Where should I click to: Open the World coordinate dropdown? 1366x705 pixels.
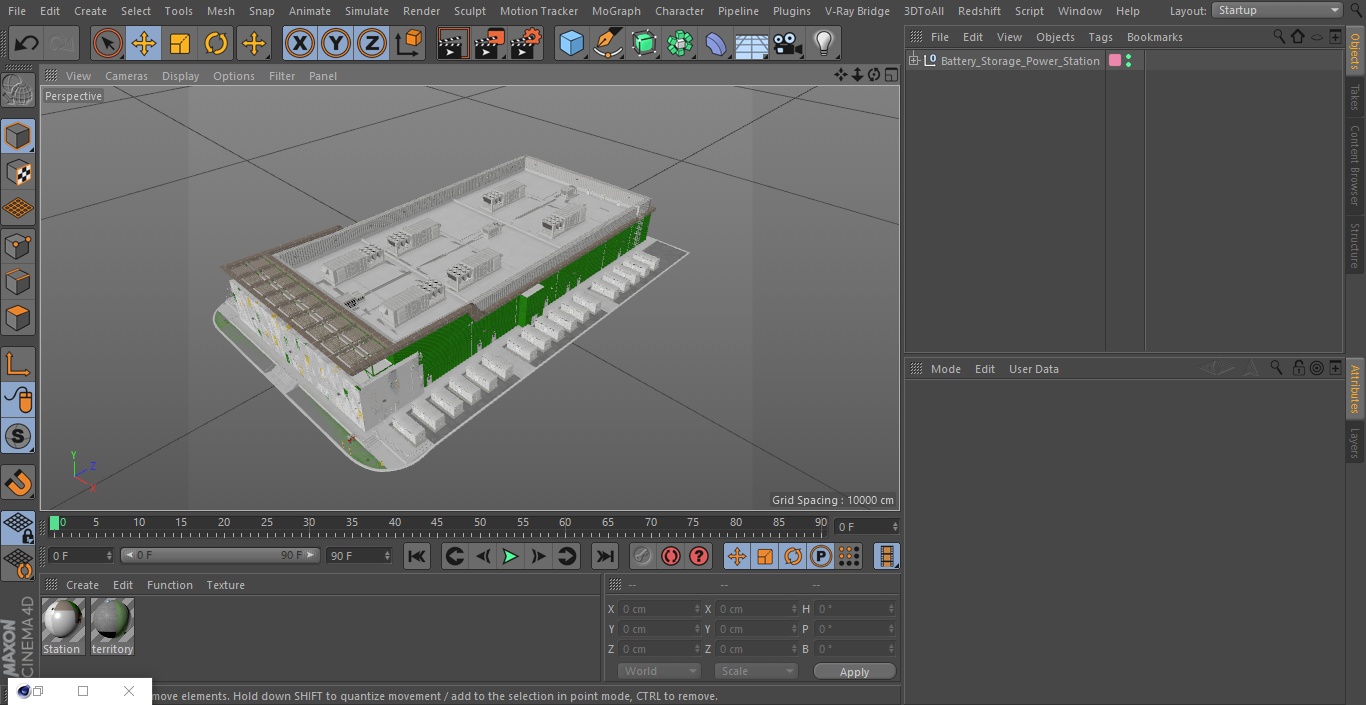658,671
